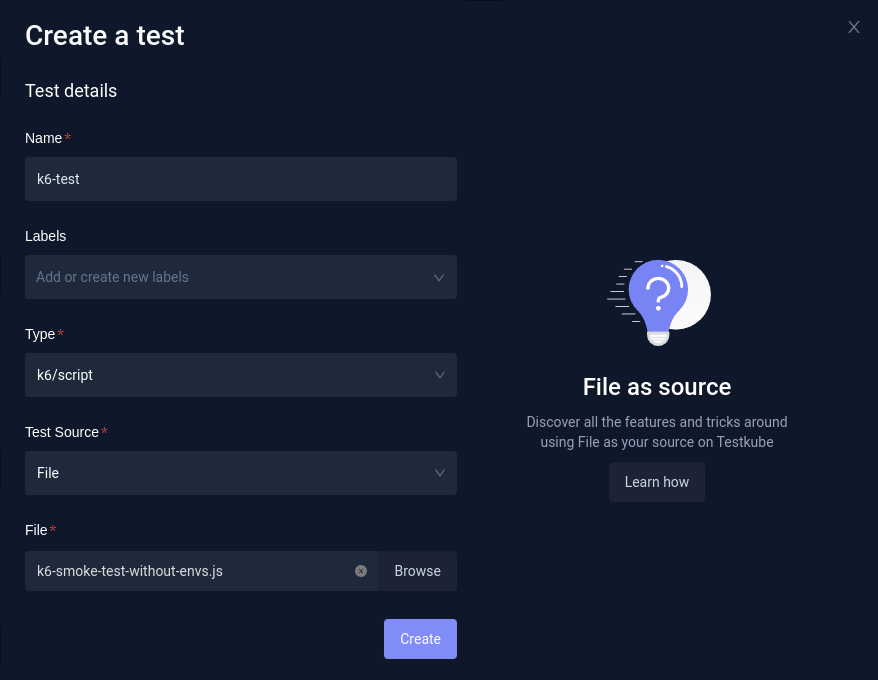Click the File as source heading

point(657,387)
